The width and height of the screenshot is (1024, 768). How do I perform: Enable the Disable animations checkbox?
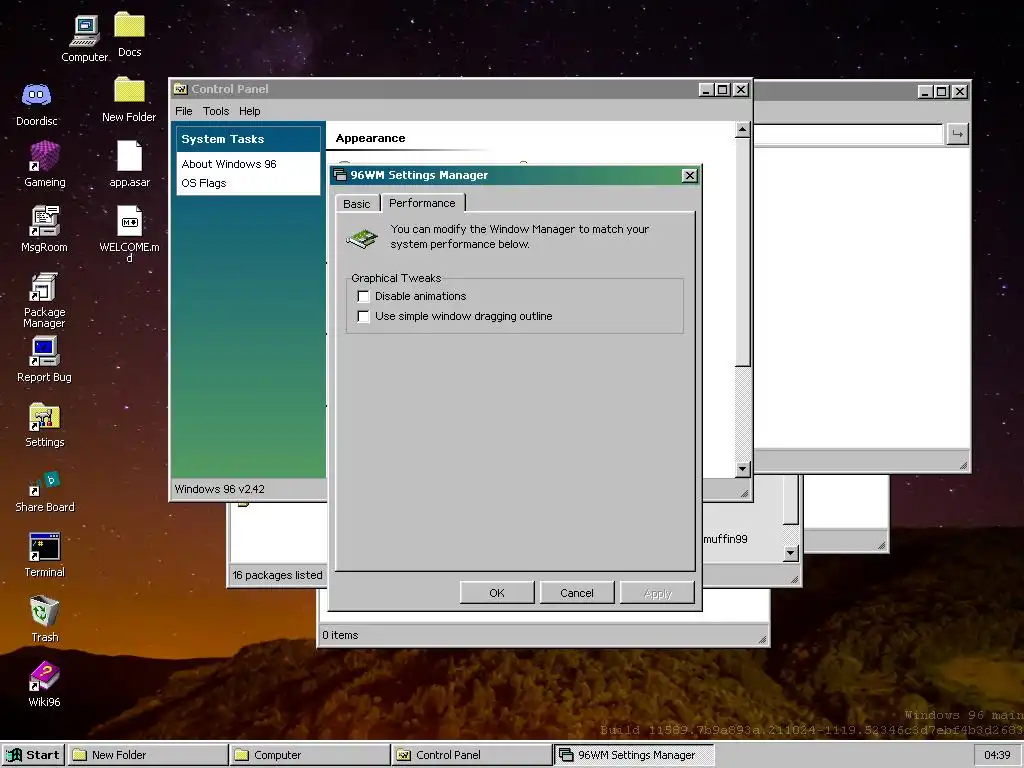pyautogui.click(x=363, y=296)
